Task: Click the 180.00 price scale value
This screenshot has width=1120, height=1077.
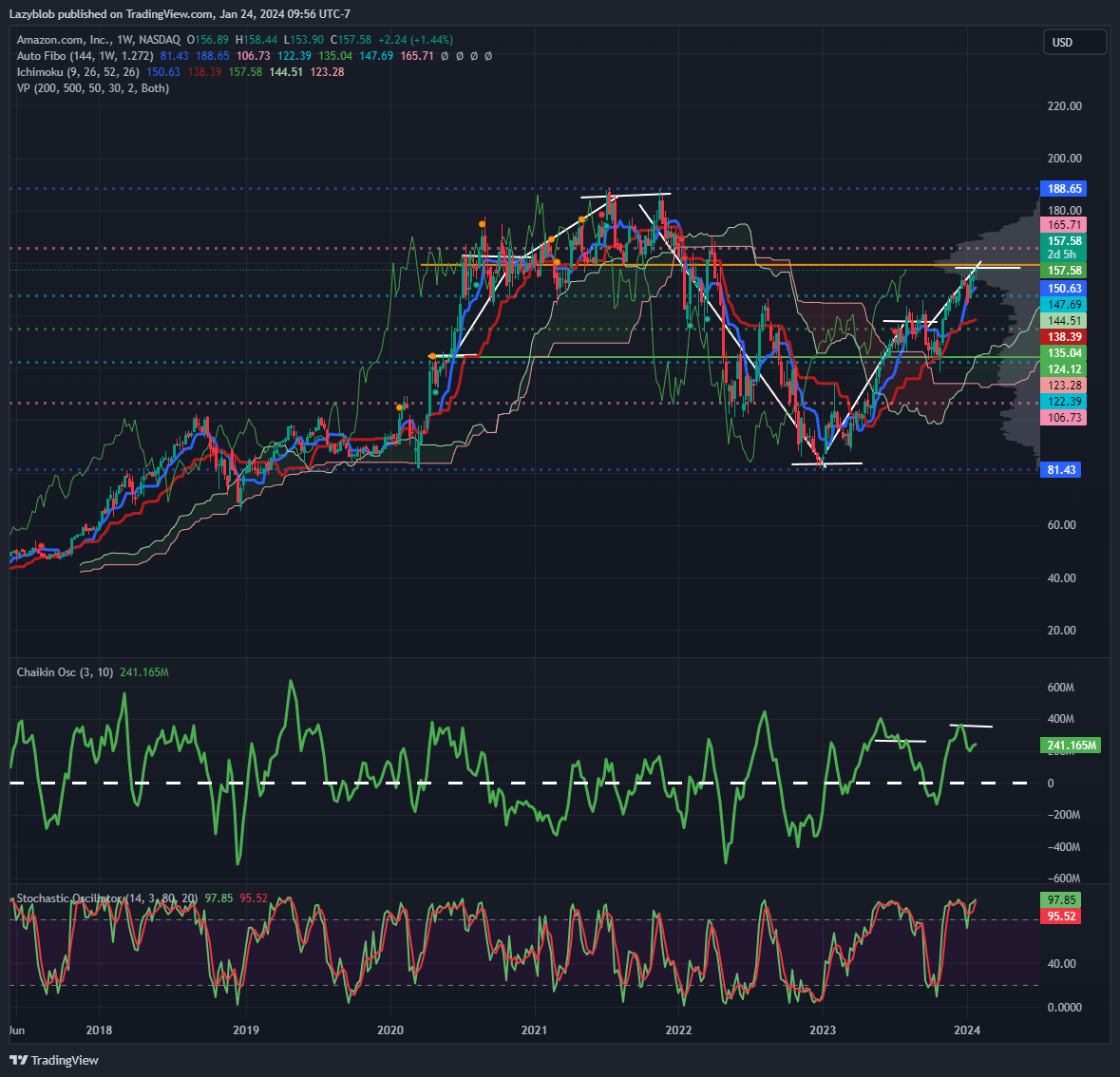Action: [1064, 210]
